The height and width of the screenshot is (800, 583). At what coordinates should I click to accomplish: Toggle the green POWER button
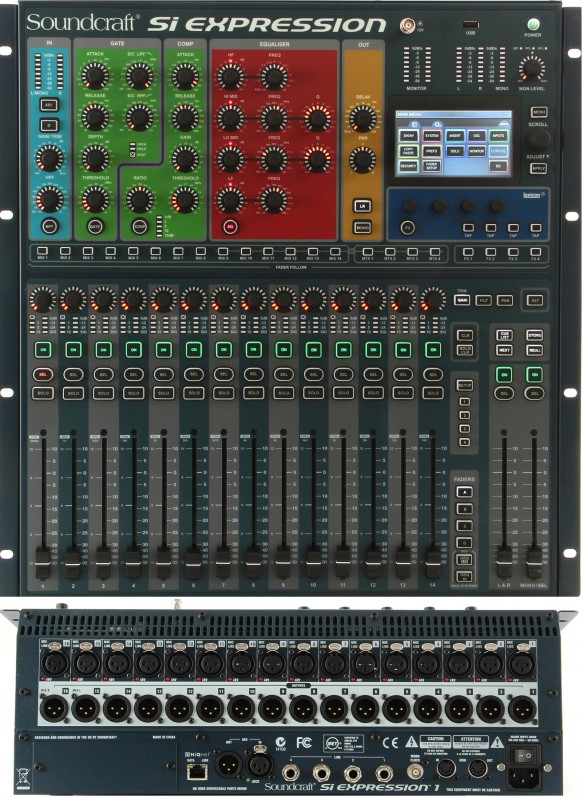tap(533, 24)
